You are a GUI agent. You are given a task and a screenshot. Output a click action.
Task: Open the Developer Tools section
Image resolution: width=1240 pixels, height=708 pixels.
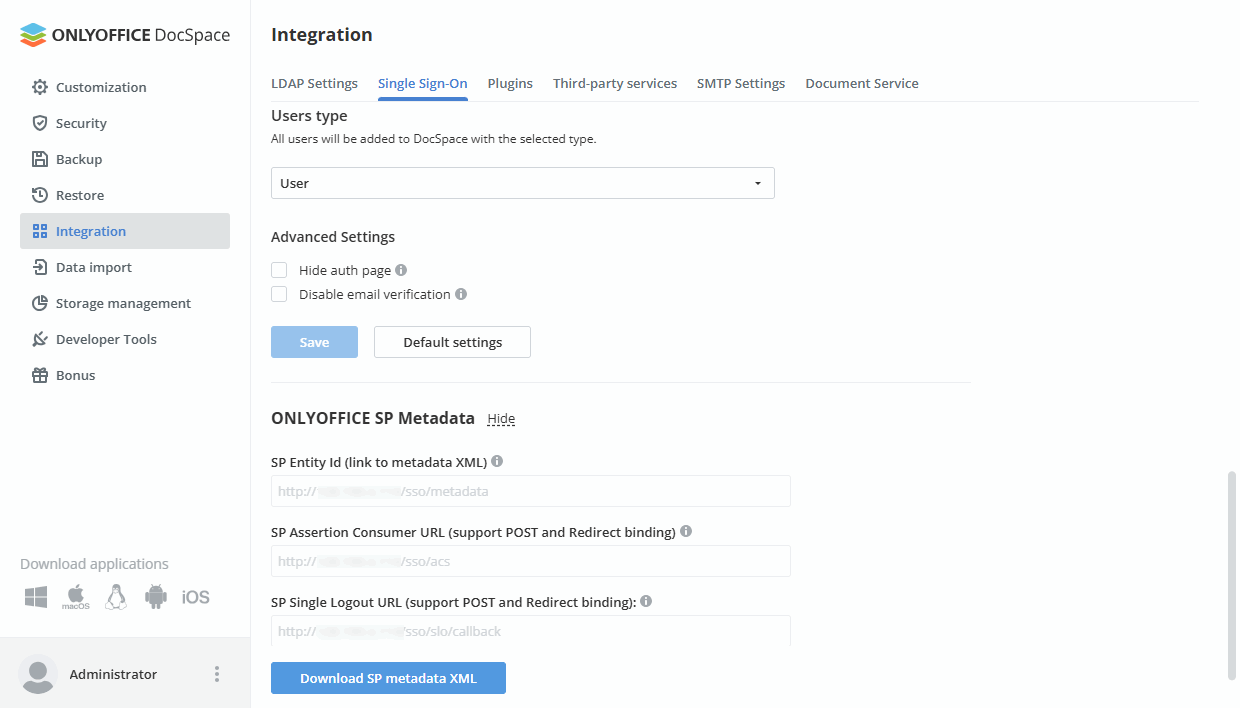pyautogui.click(x=107, y=339)
